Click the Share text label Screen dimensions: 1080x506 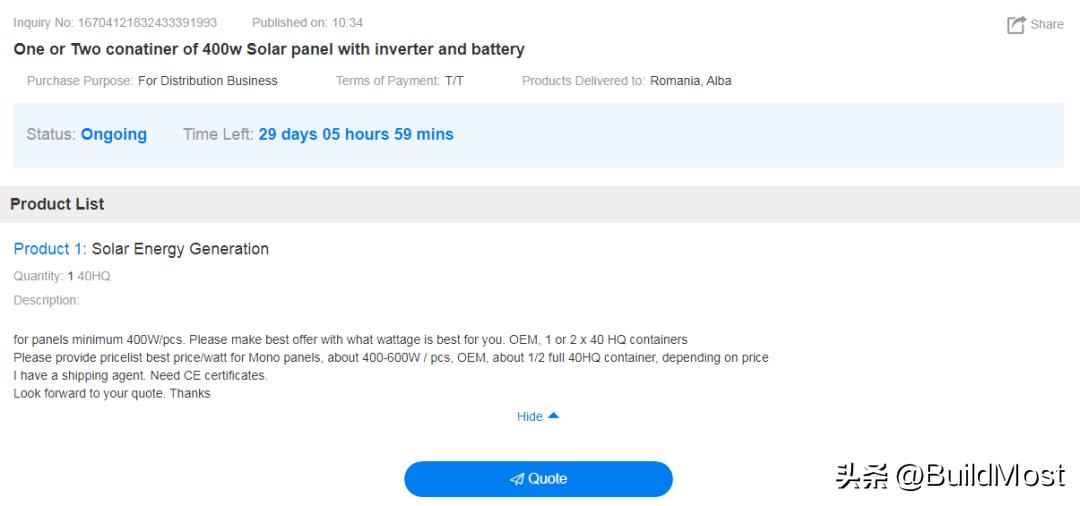click(1047, 25)
